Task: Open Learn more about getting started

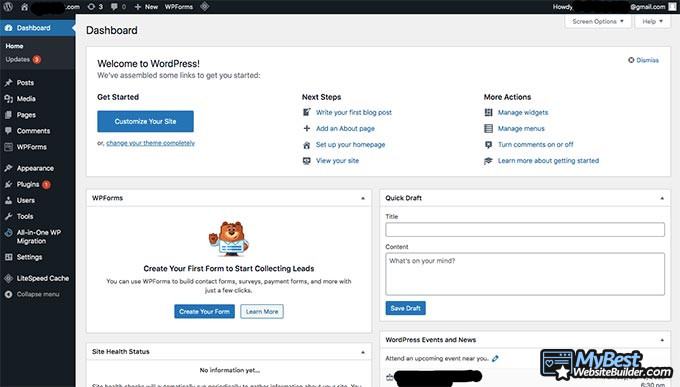Action: coord(548,161)
